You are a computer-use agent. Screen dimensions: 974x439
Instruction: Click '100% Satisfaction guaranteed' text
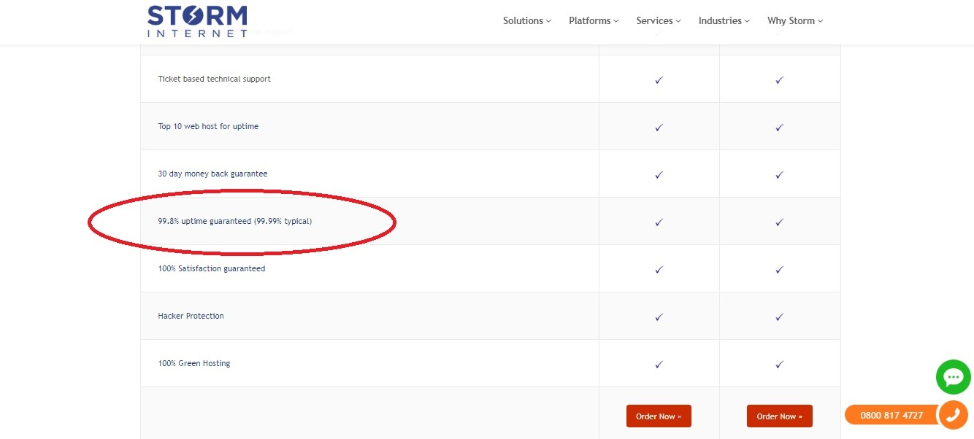pos(211,268)
